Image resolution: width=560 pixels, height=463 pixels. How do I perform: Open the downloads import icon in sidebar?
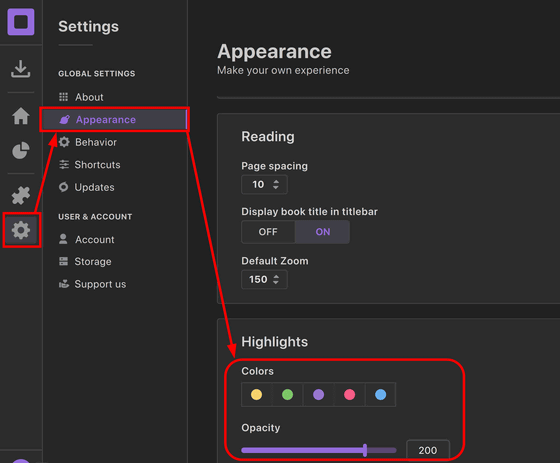click(x=21, y=69)
